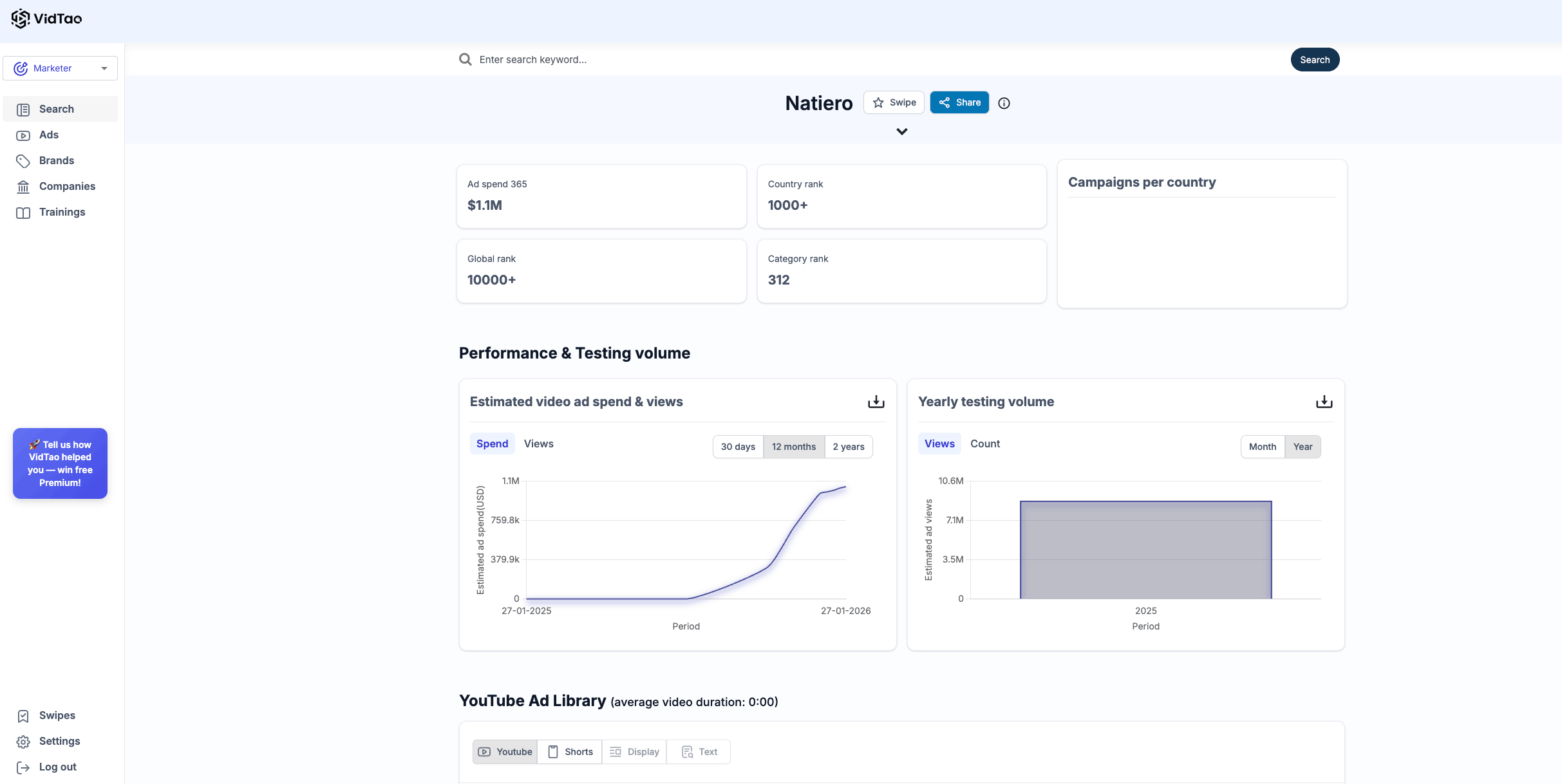This screenshot has height=784, width=1562.
Task: Switch testing volume period to Year
Action: coord(1303,446)
